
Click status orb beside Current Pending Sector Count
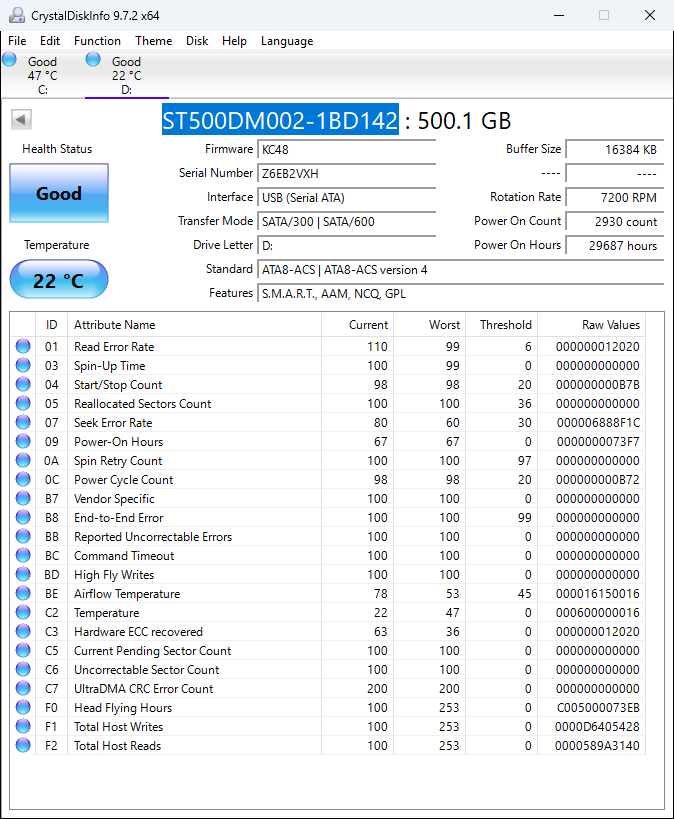23,650
